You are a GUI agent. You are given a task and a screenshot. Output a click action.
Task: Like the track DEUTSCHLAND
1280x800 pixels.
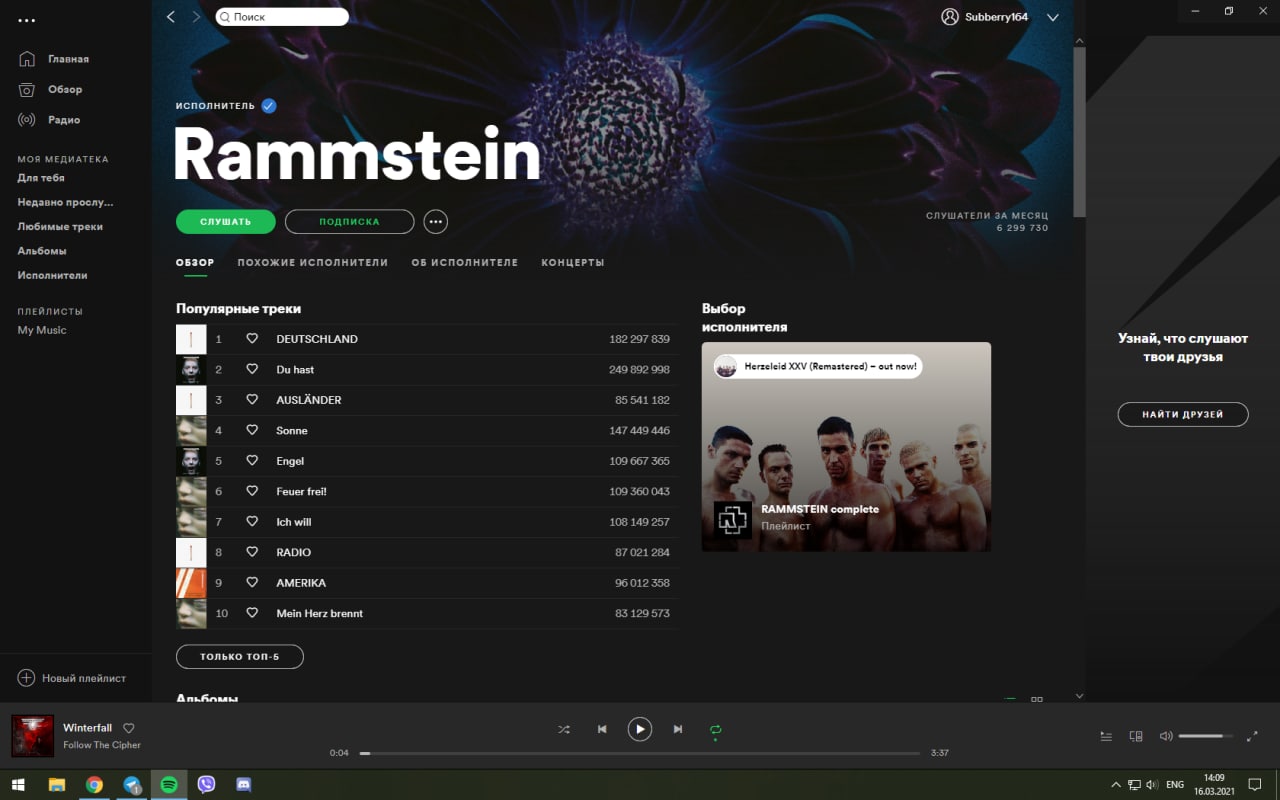click(x=252, y=339)
